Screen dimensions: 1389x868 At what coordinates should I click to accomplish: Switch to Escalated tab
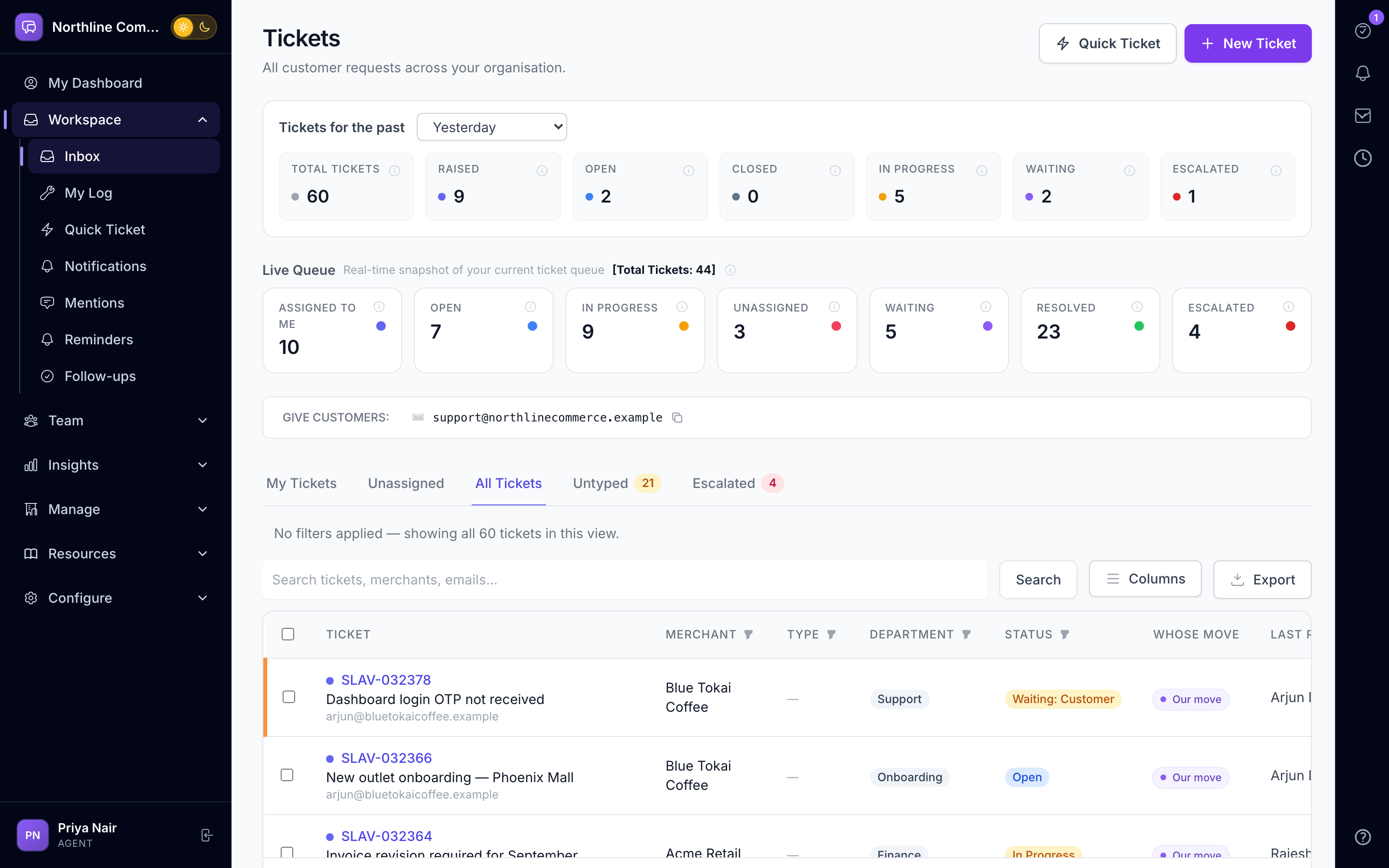coord(737,483)
